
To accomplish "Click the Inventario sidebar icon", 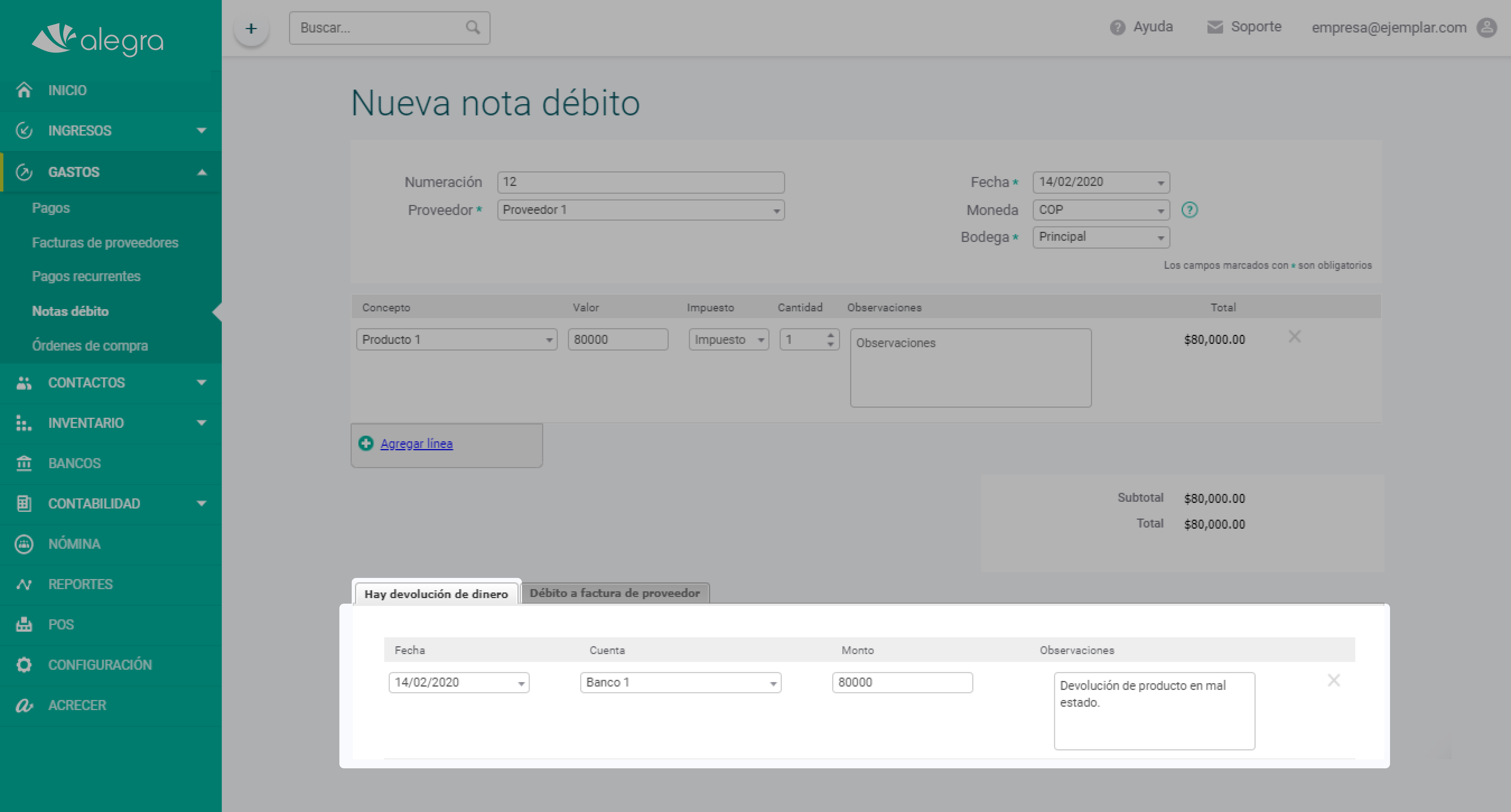I will [x=24, y=423].
